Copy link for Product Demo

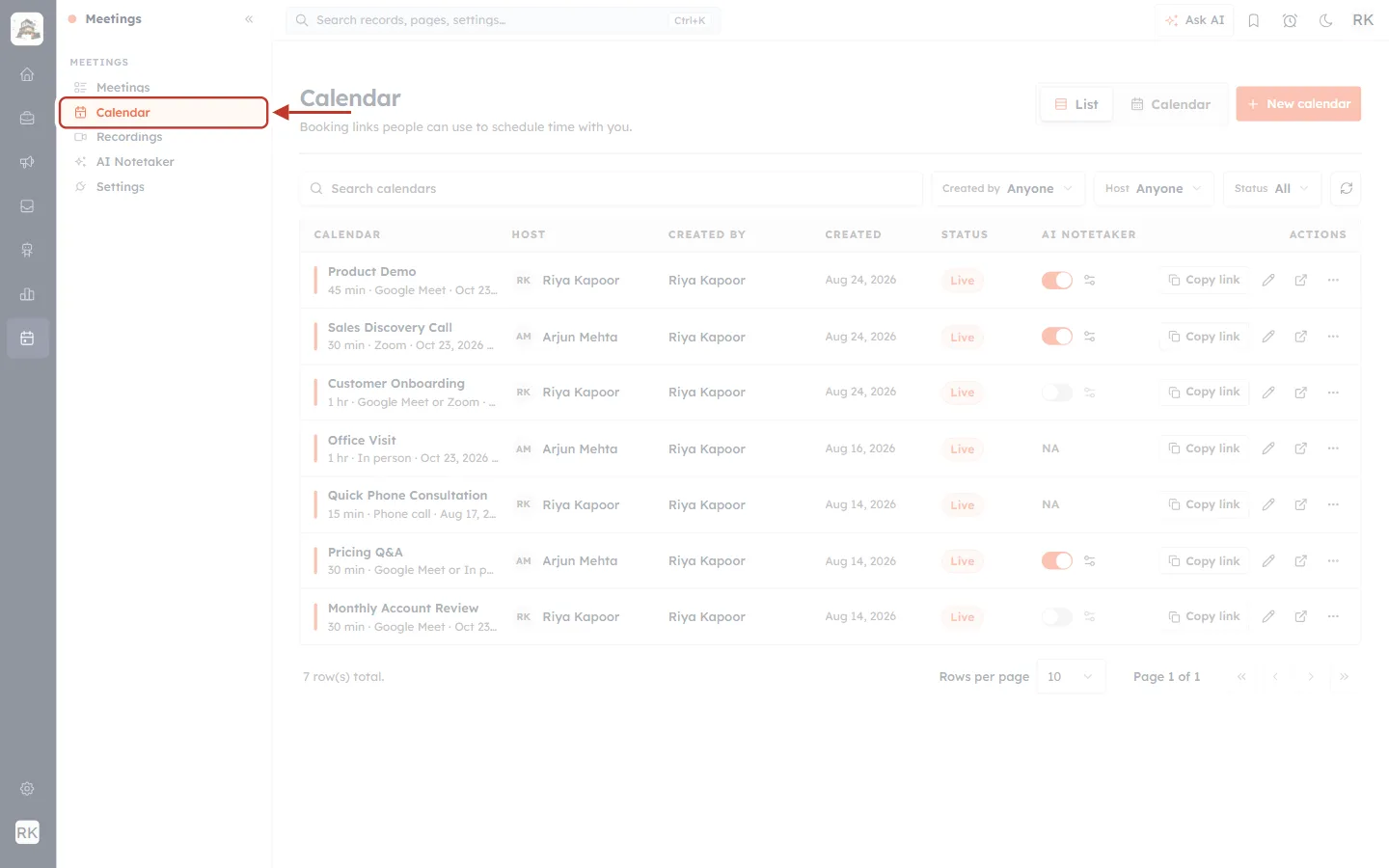(1204, 280)
